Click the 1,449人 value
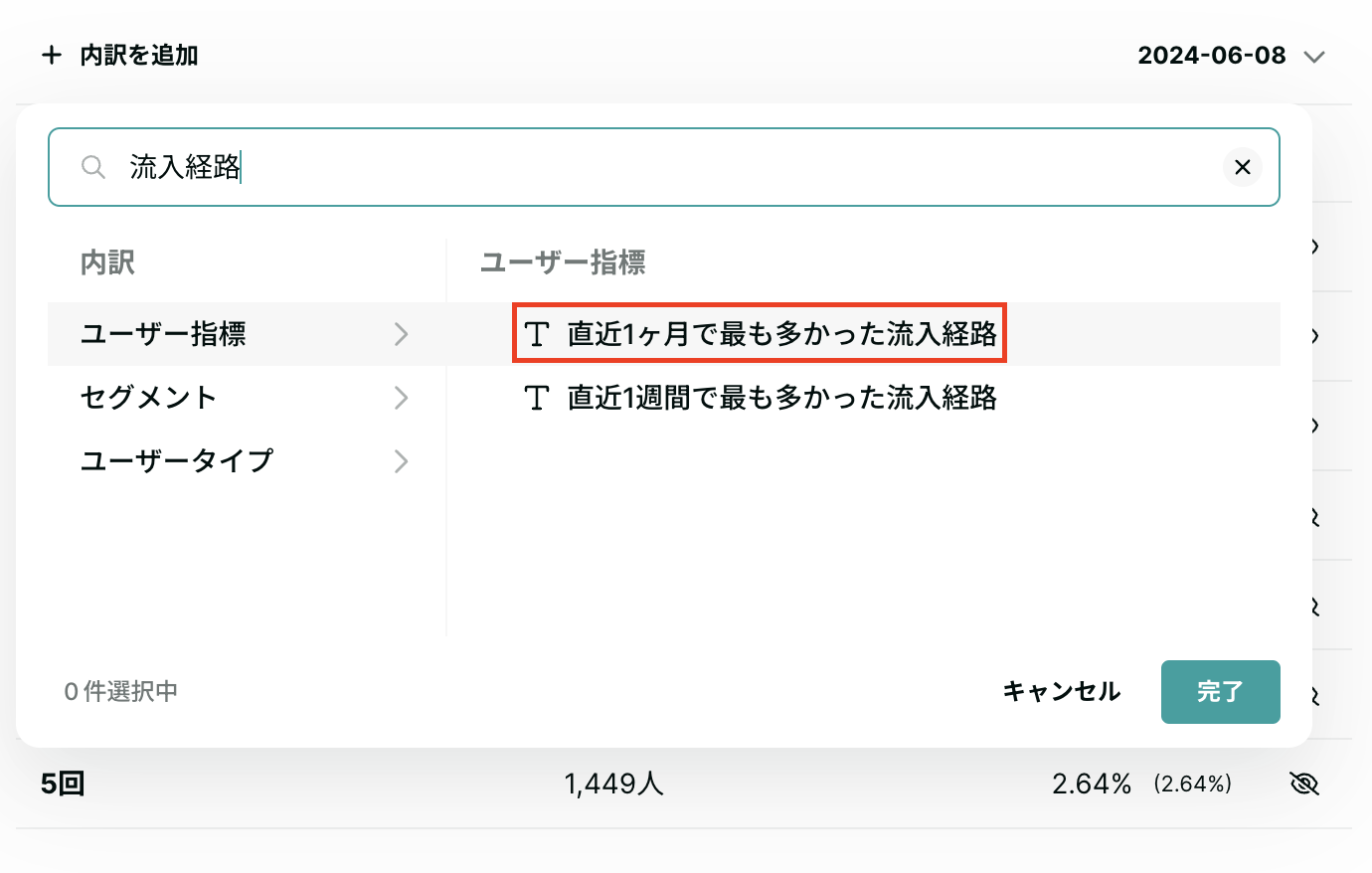The height and width of the screenshot is (873, 1372). pos(613,784)
